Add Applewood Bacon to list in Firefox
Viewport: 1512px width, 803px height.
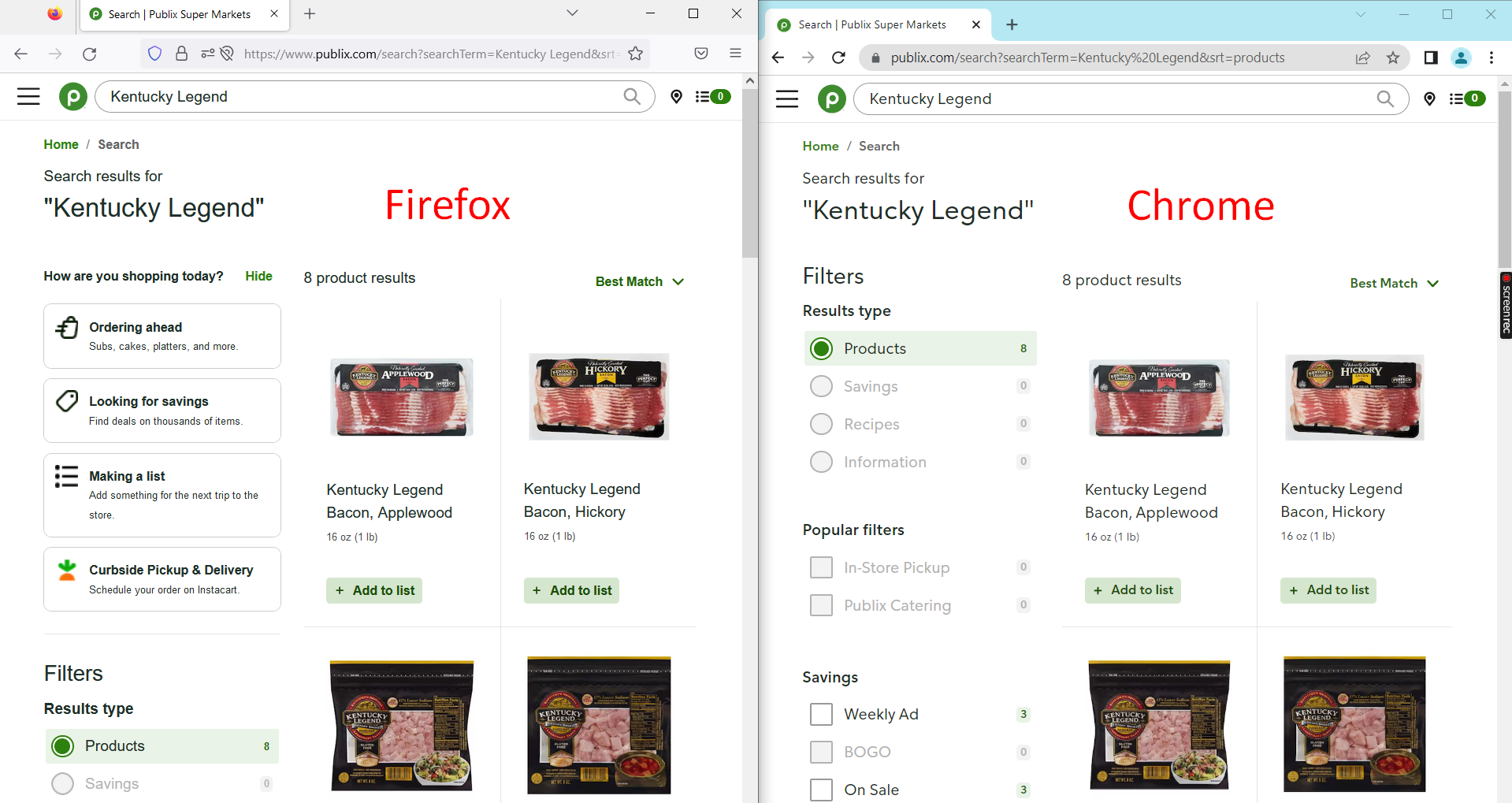coord(374,590)
